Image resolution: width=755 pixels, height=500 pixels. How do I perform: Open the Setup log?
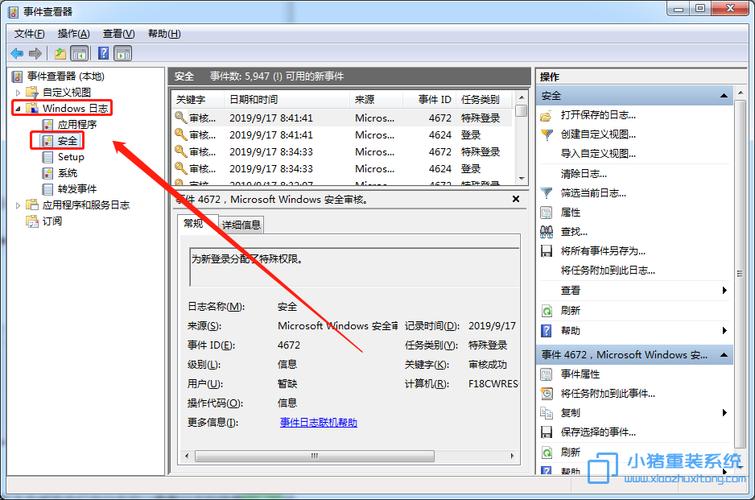[x=71, y=157]
